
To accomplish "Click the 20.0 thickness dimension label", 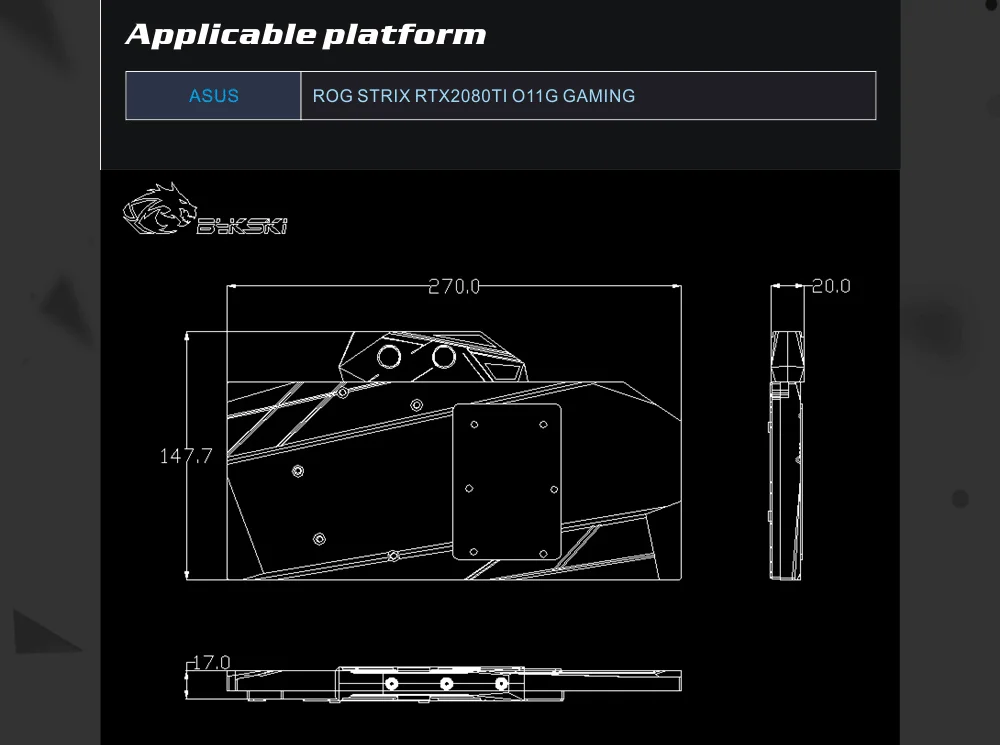I will tap(831, 286).
